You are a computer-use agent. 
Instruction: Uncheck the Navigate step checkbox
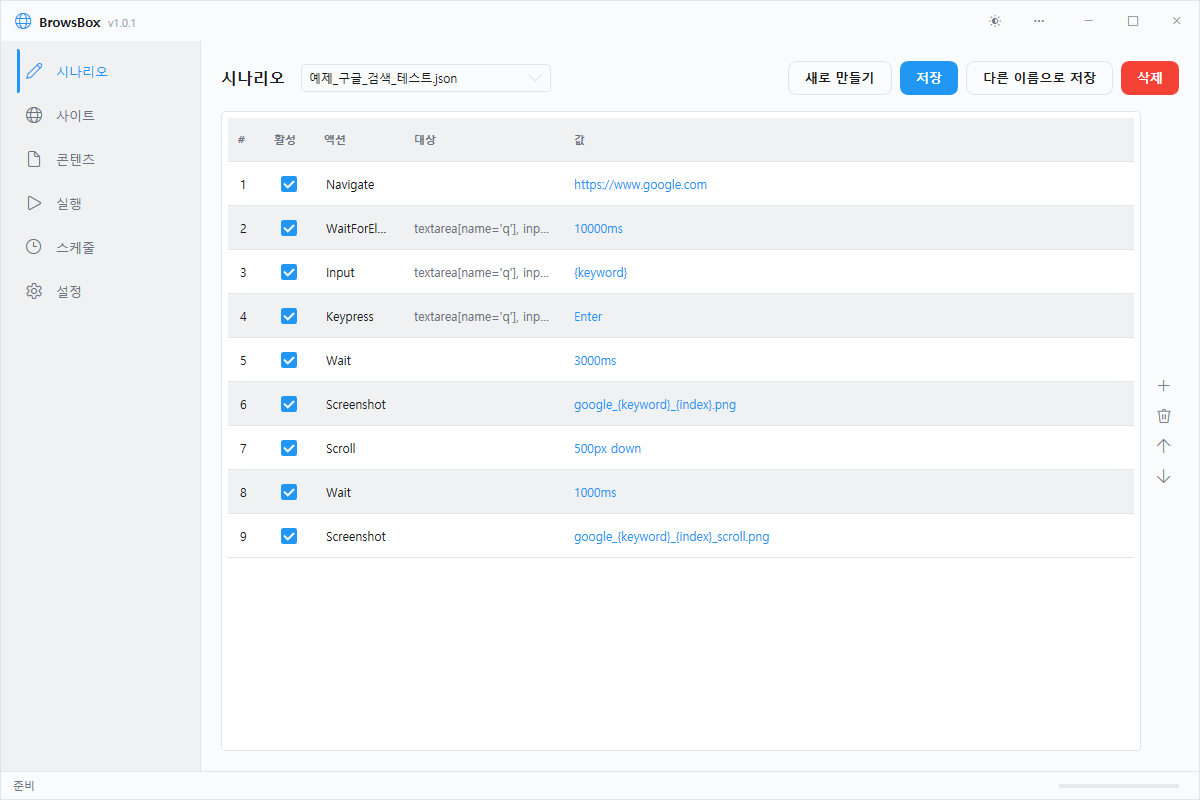pos(289,184)
